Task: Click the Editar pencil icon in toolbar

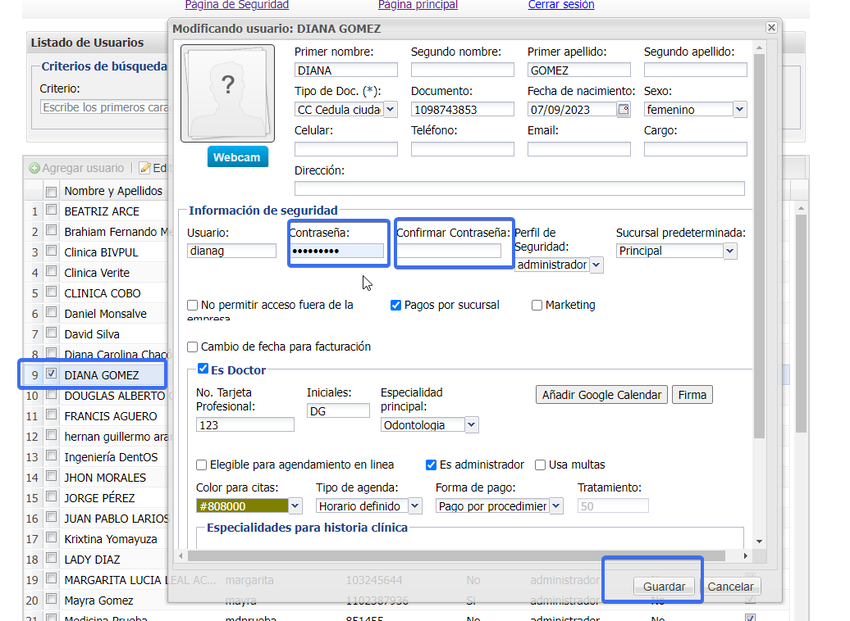Action: 145,169
